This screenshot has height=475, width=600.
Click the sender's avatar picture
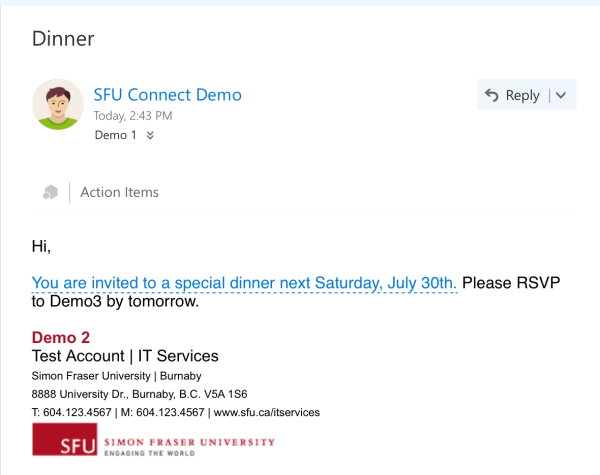pyautogui.click(x=58, y=104)
